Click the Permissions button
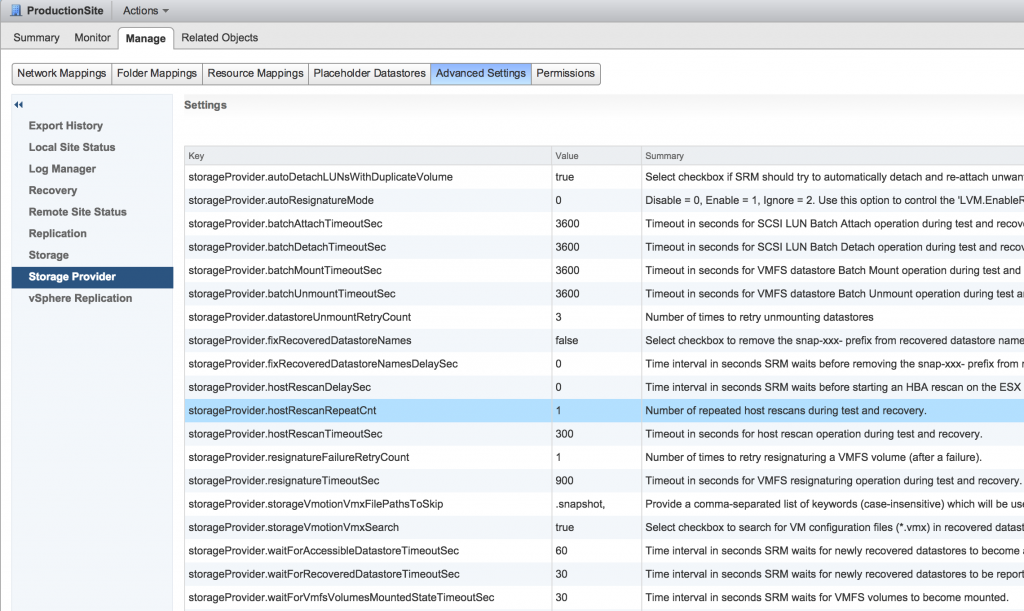Image resolution: width=1024 pixels, height=611 pixels. (x=565, y=73)
